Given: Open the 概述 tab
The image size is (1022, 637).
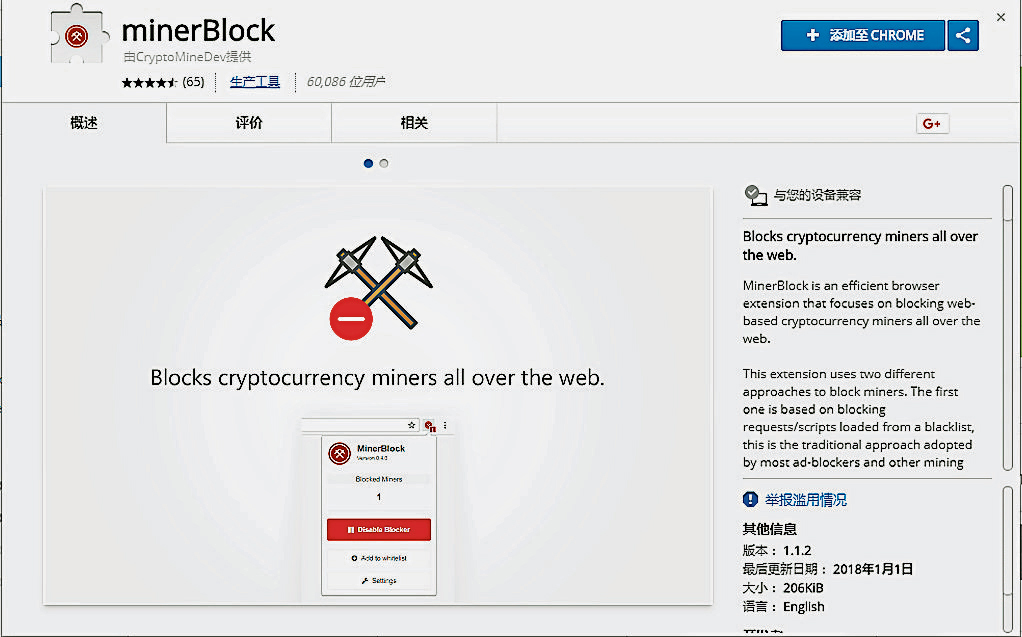Looking at the screenshot, I should (84, 123).
